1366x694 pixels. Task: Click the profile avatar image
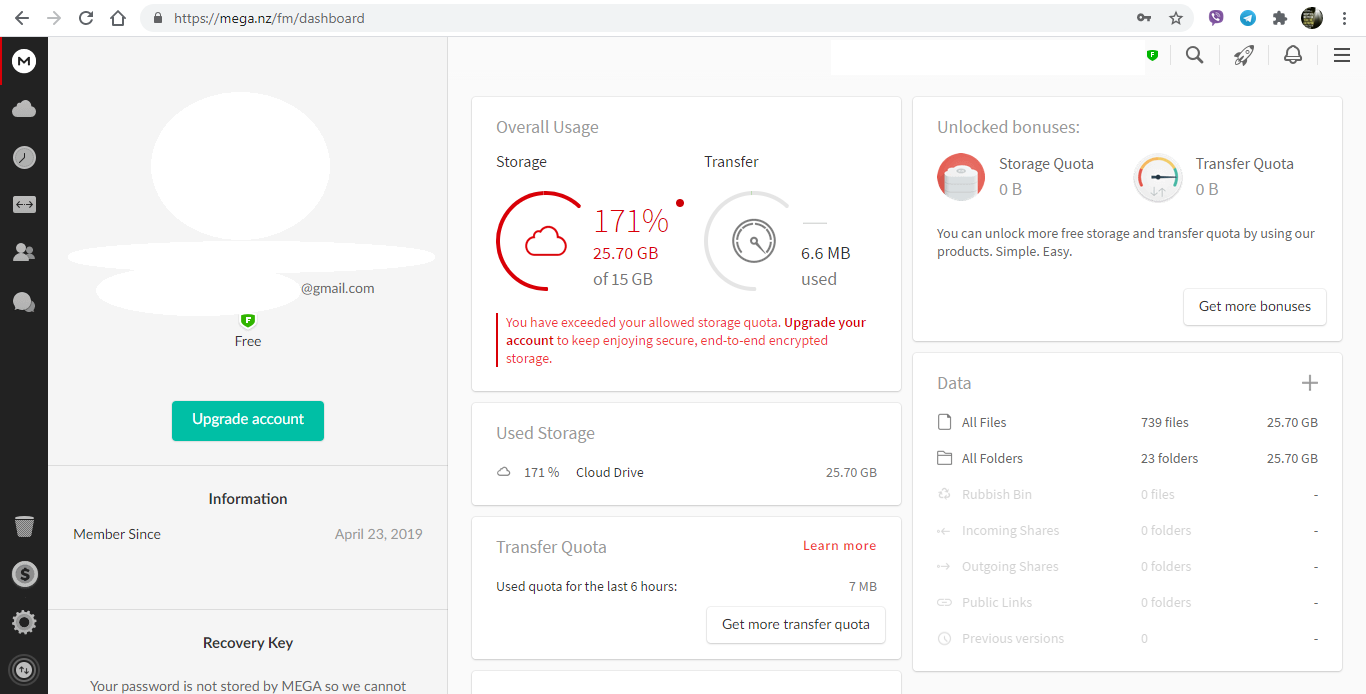[240, 166]
